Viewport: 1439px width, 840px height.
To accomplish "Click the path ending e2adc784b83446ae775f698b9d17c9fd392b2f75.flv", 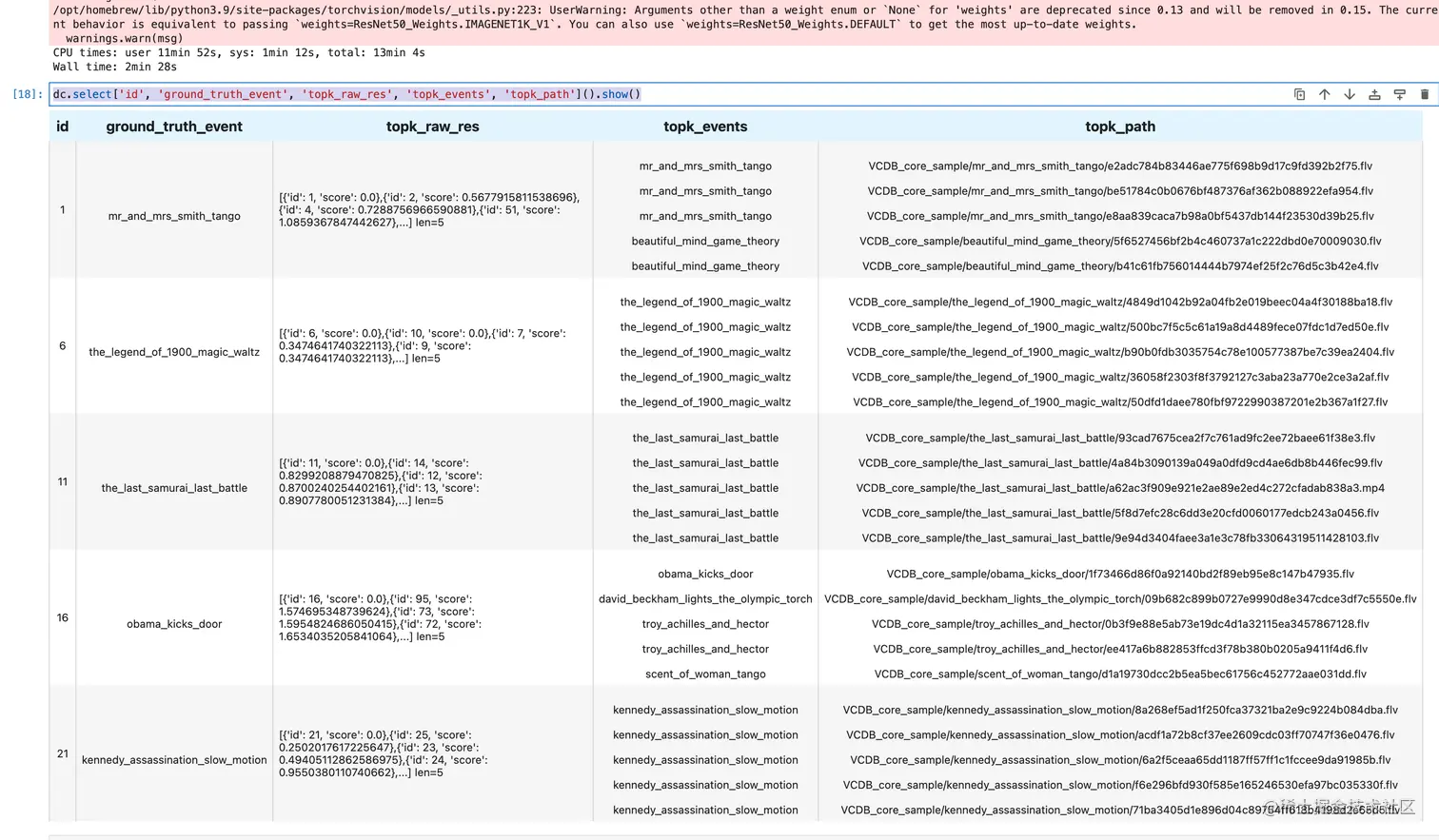I will point(1120,166).
